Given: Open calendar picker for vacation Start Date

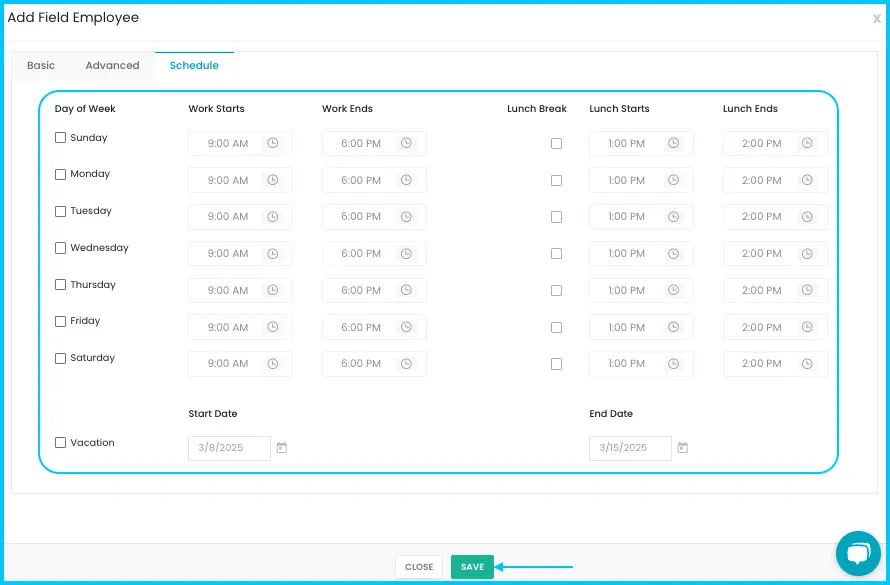Looking at the screenshot, I should pos(282,448).
